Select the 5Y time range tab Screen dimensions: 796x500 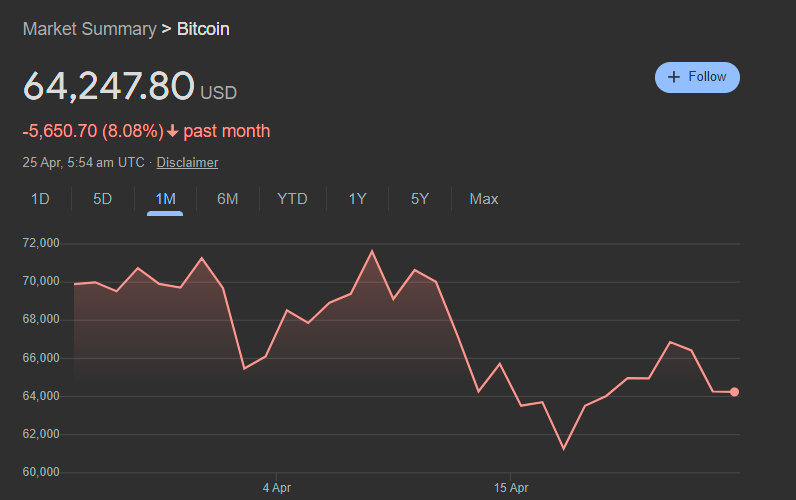click(x=420, y=199)
